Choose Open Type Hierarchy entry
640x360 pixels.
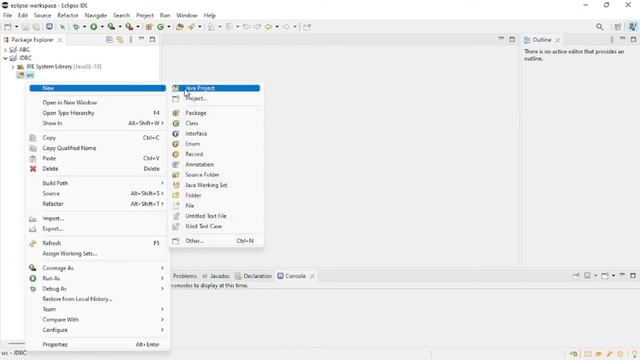pyautogui.click(x=98, y=113)
